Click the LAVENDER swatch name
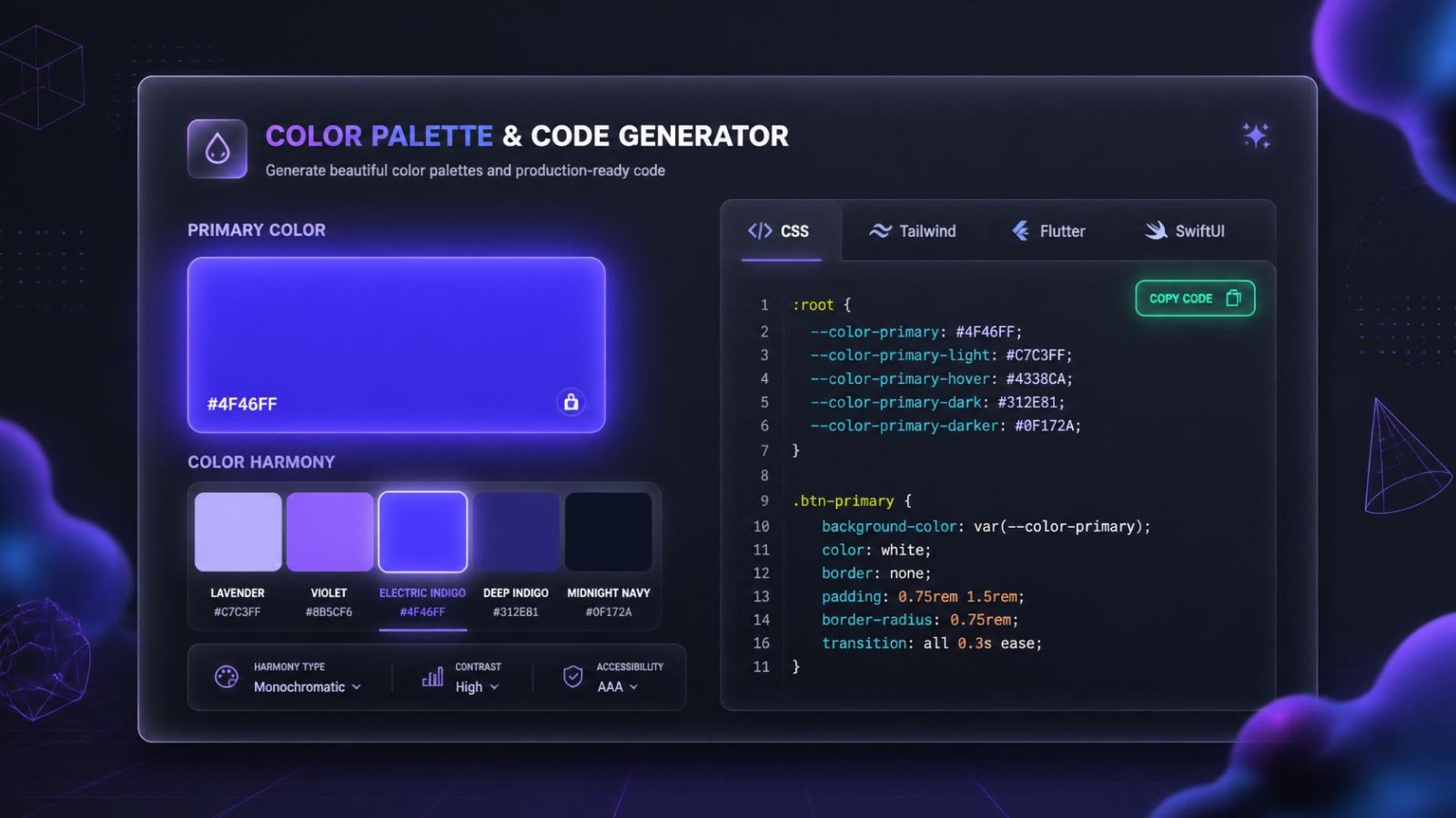The width and height of the screenshot is (1456, 818). (238, 592)
